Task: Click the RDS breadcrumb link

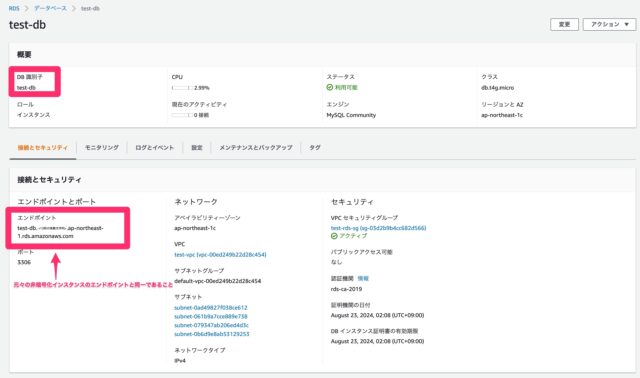Action: click(14, 8)
